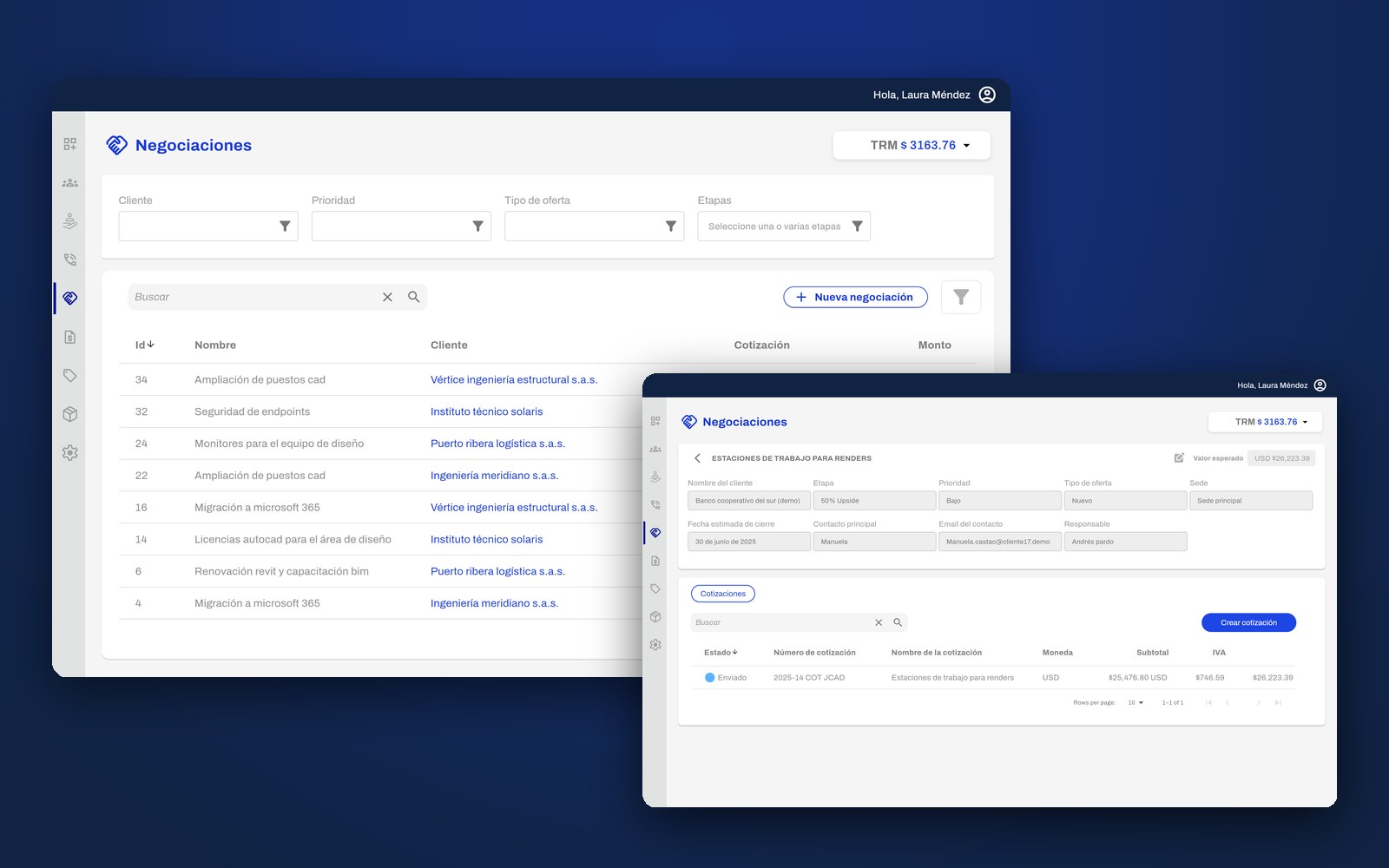This screenshot has height=868, width=1389.
Task: Click Nombre column header in back table
Action: tap(215, 345)
